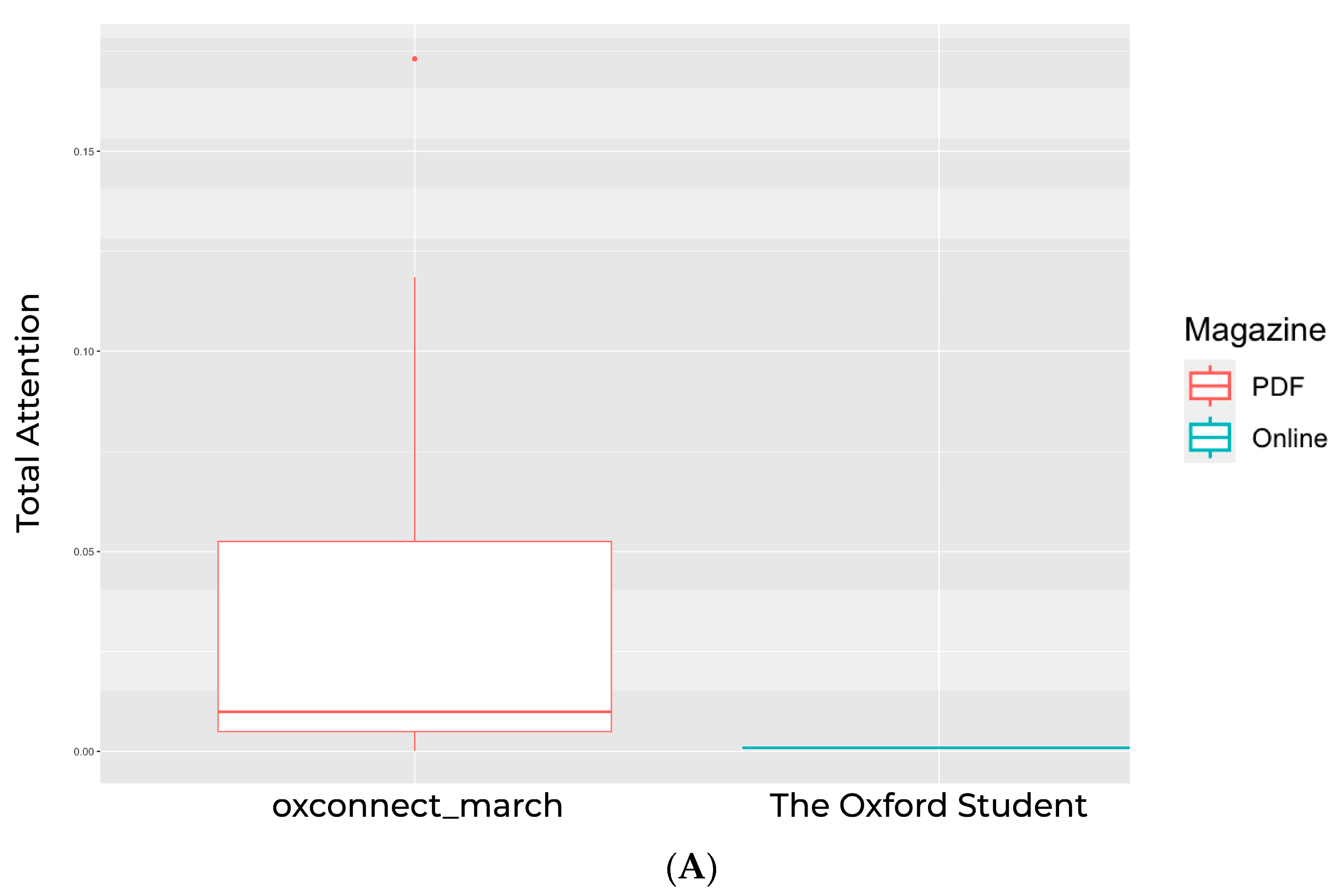Click the Online boxplot legend icon
Viewport: 1343px width, 896px height.
pyautogui.click(x=1209, y=437)
